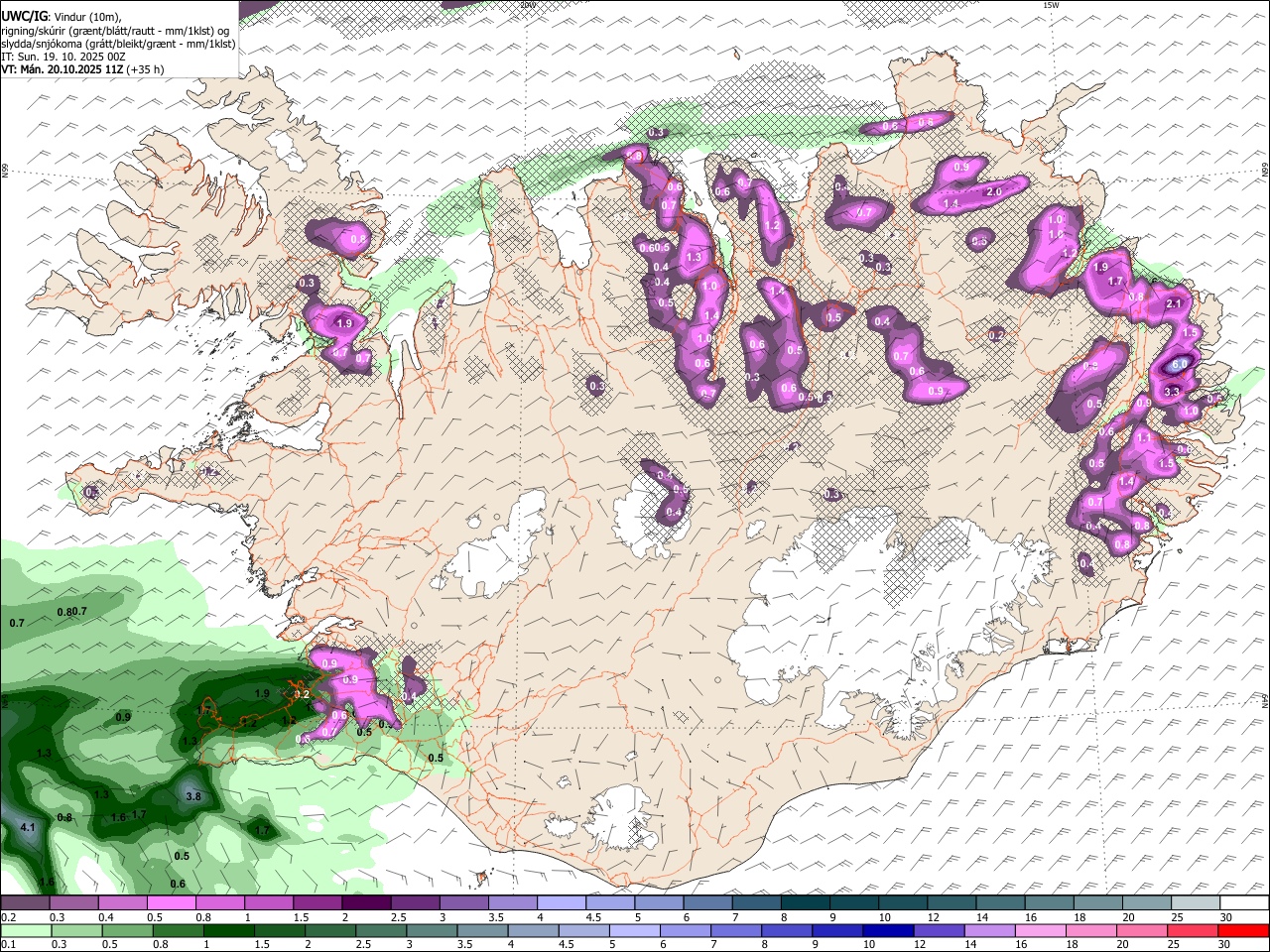Click the 3.8 rainfall value southwest of Reykjanes
The image size is (1270, 952).
193,796
